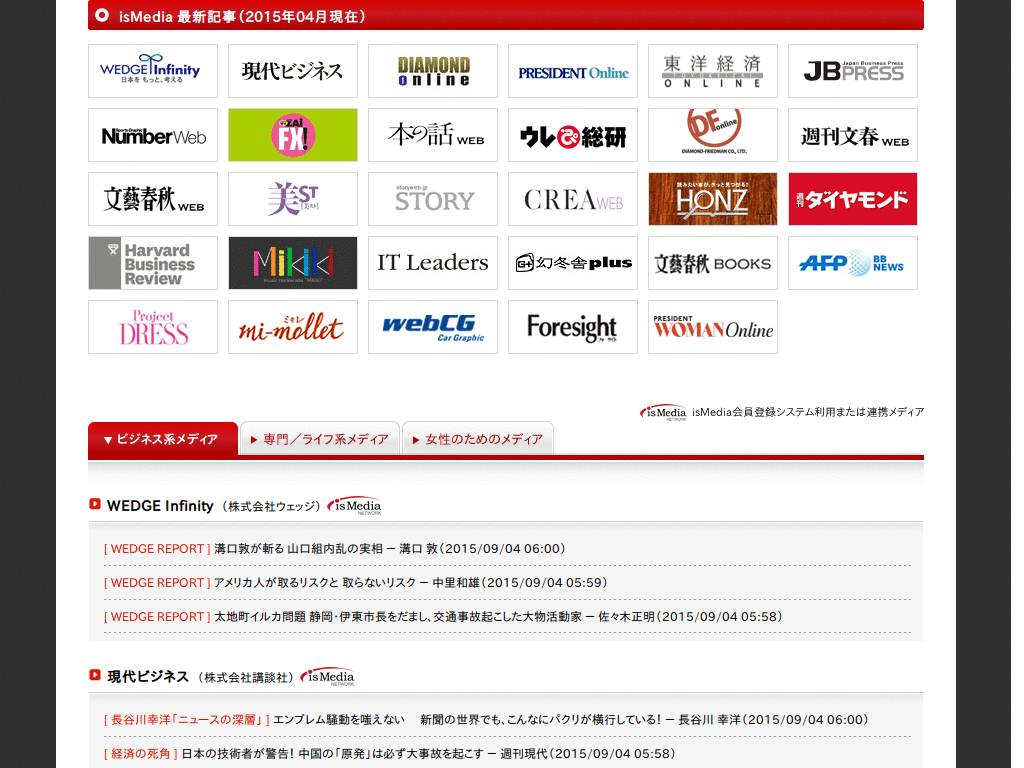This screenshot has height=768, width=1024.
Task: Click the Harvard Business Review logo
Action: [x=153, y=263]
